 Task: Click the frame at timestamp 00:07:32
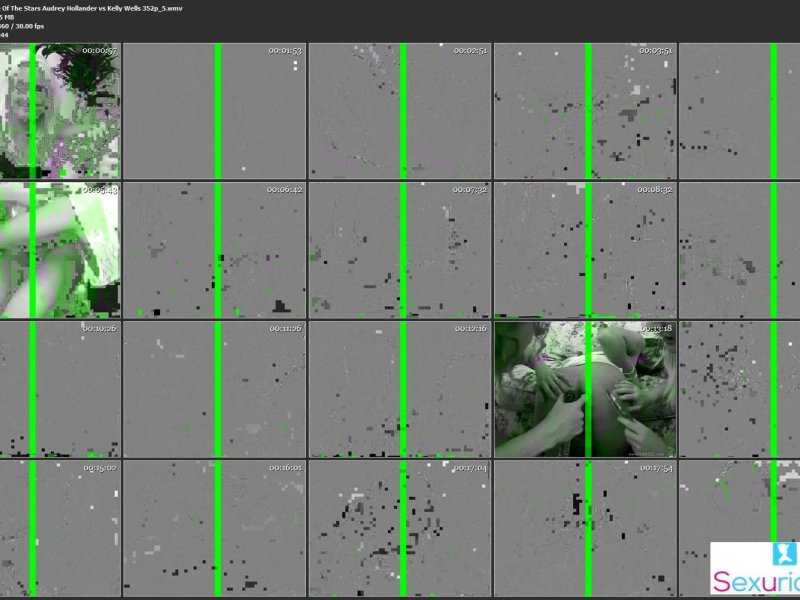(400, 249)
